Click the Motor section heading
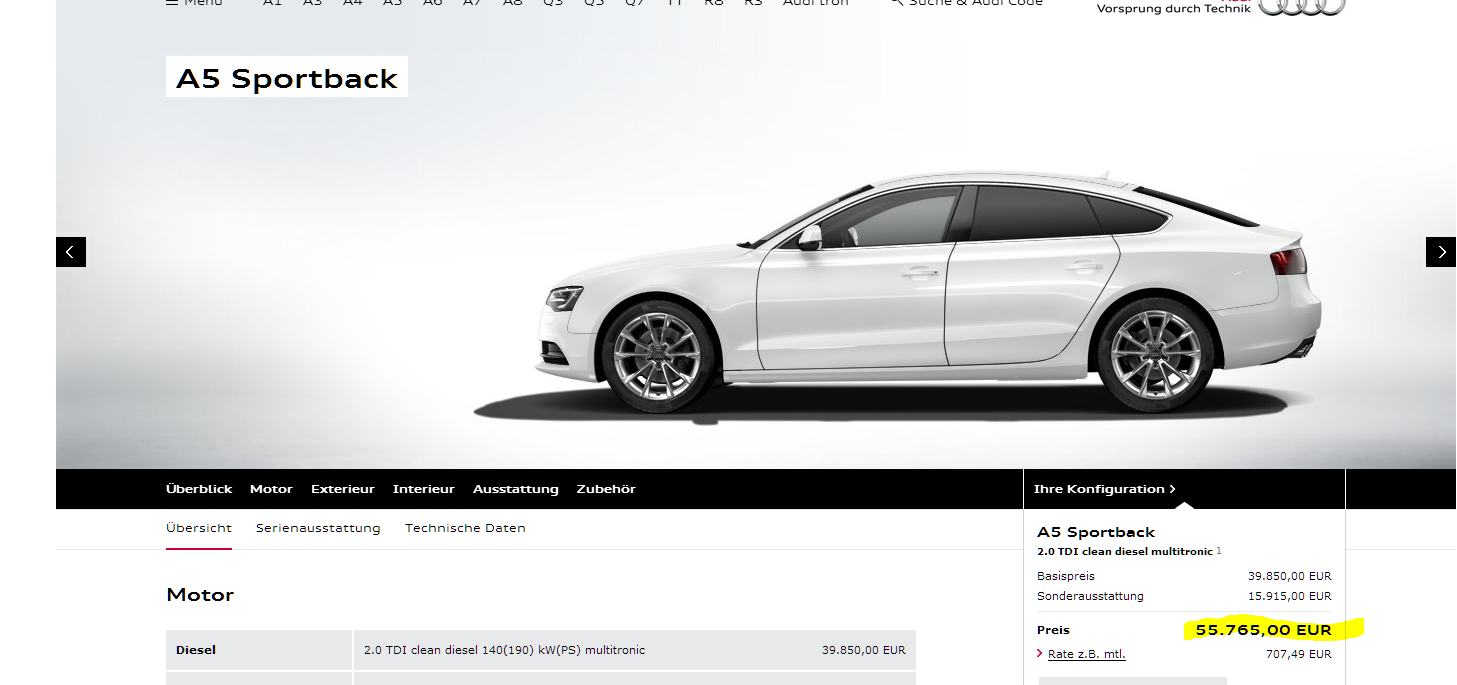1457x685 pixels. 200,595
